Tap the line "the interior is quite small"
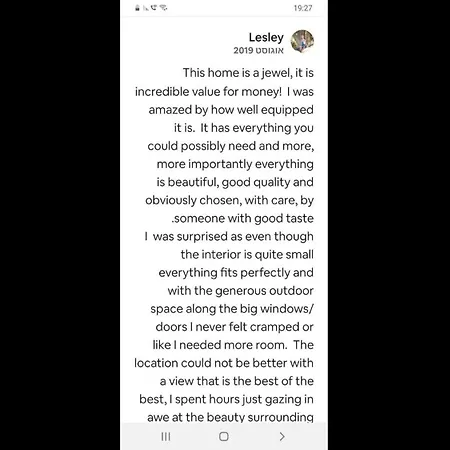The width and height of the screenshot is (450, 450). pyautogui.click(x=247, y=254)
